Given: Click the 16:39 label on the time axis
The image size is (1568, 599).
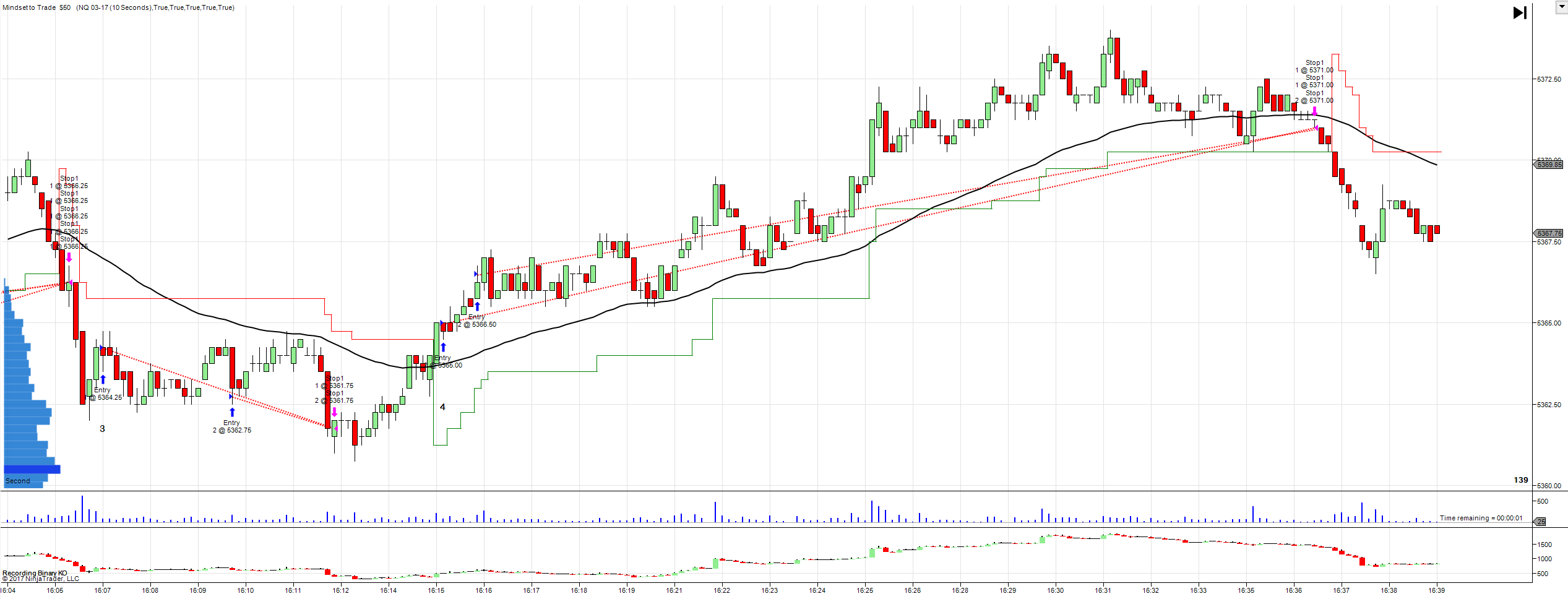Looking at the screenshot, I should [x=1436, y=590].
